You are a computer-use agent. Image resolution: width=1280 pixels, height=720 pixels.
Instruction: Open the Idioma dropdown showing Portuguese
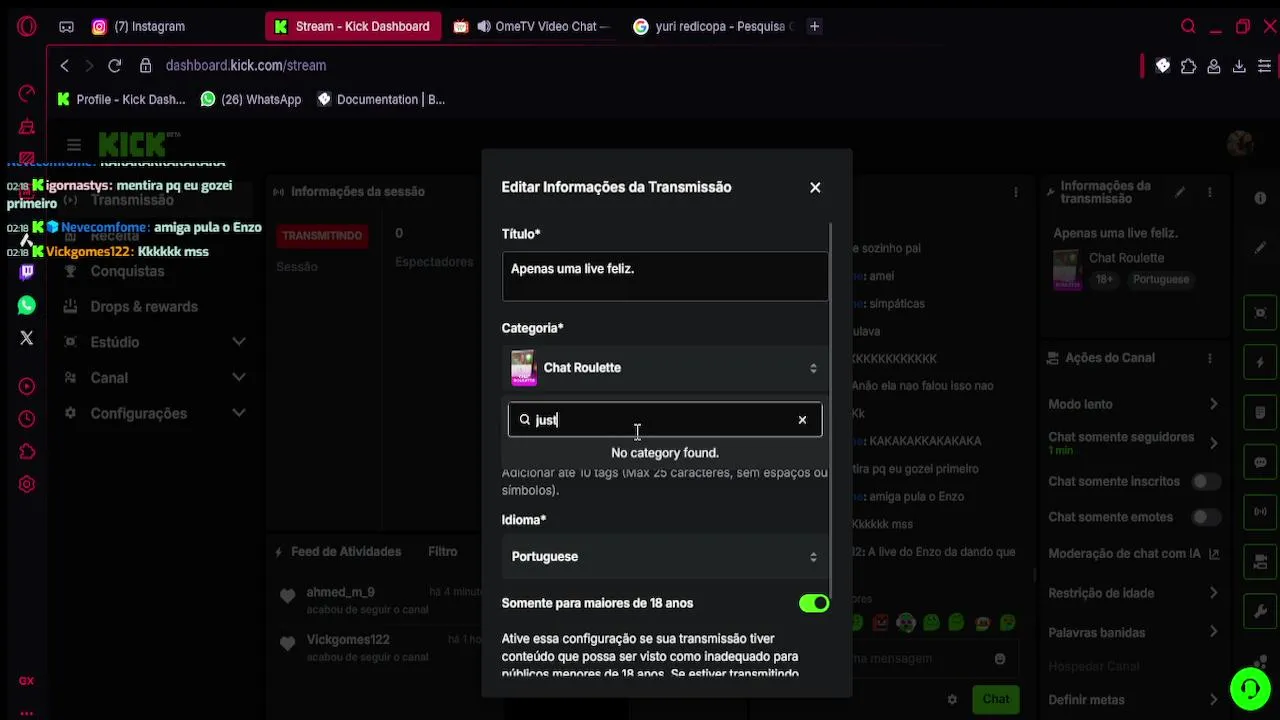665,557
